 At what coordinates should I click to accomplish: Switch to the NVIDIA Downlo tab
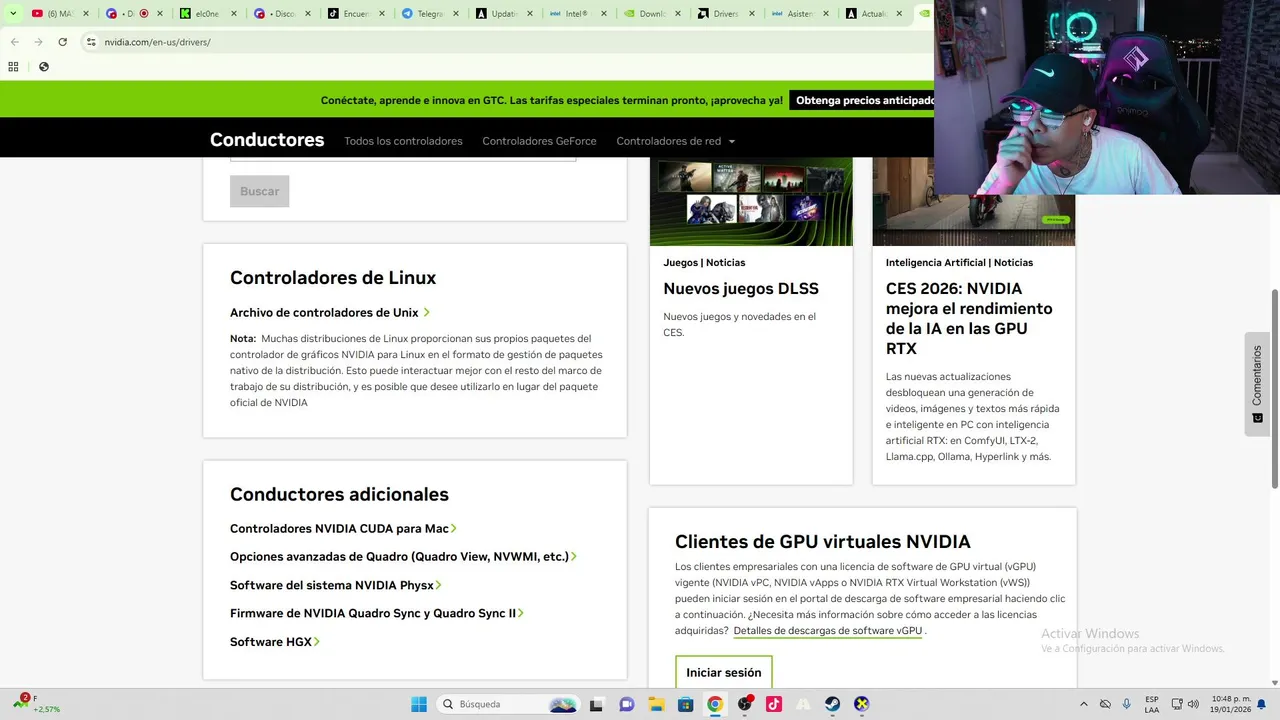pyautogui.click(x=652, y=14)
